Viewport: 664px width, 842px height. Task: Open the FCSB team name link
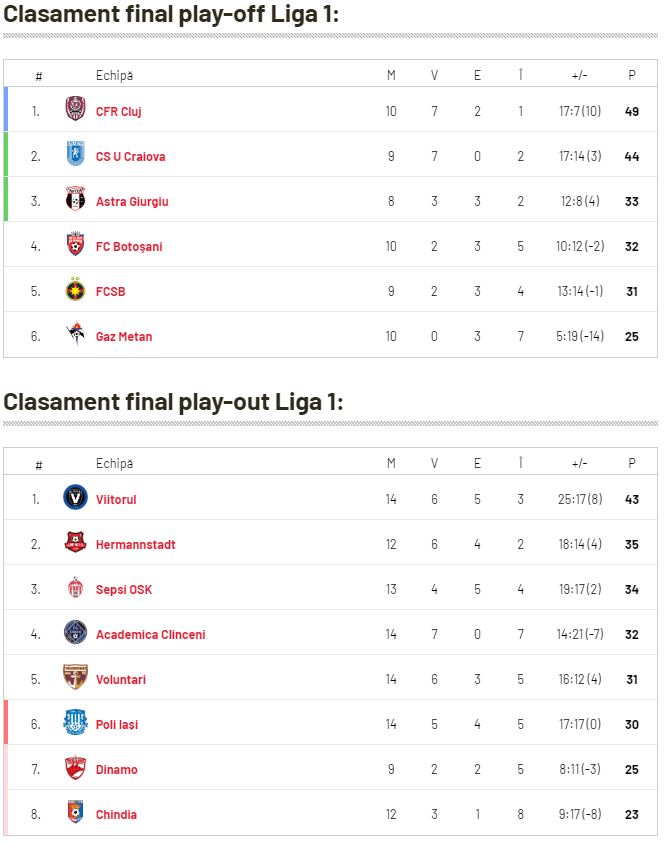pos(111,292)
